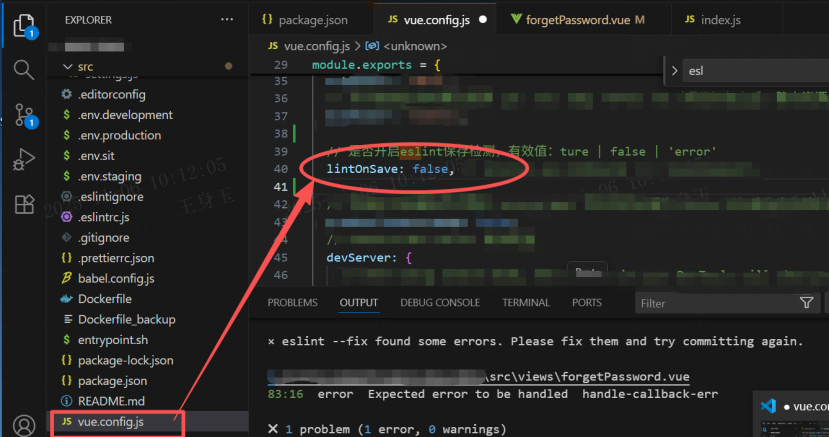
Task: Open the Search view icon
Action: (23, 69)
